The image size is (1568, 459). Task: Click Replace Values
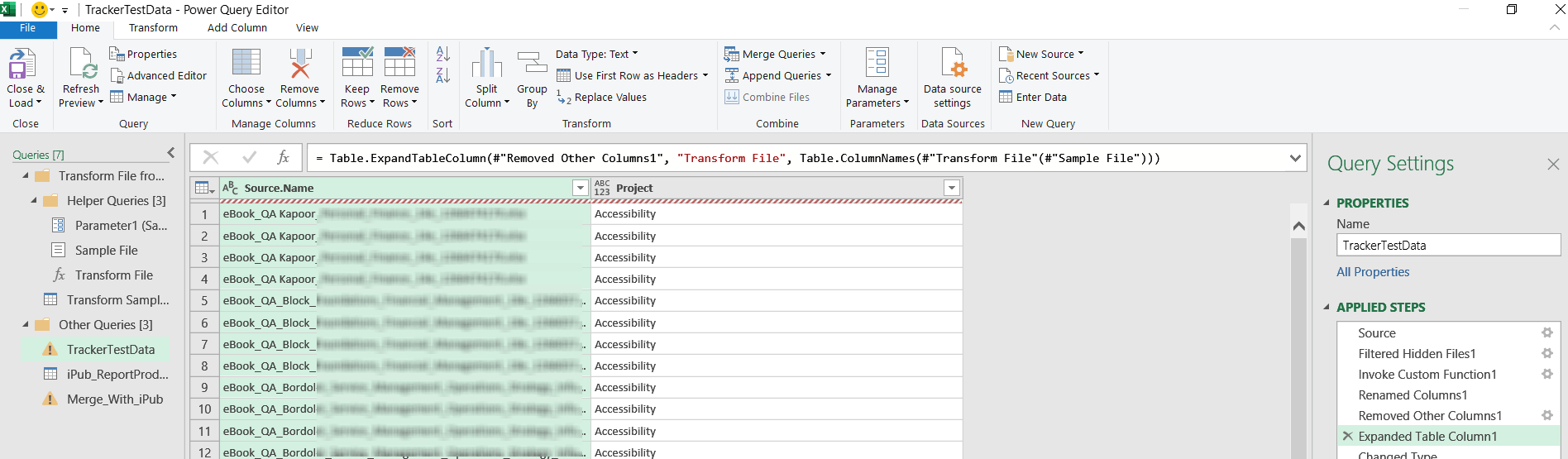(601, 97)
